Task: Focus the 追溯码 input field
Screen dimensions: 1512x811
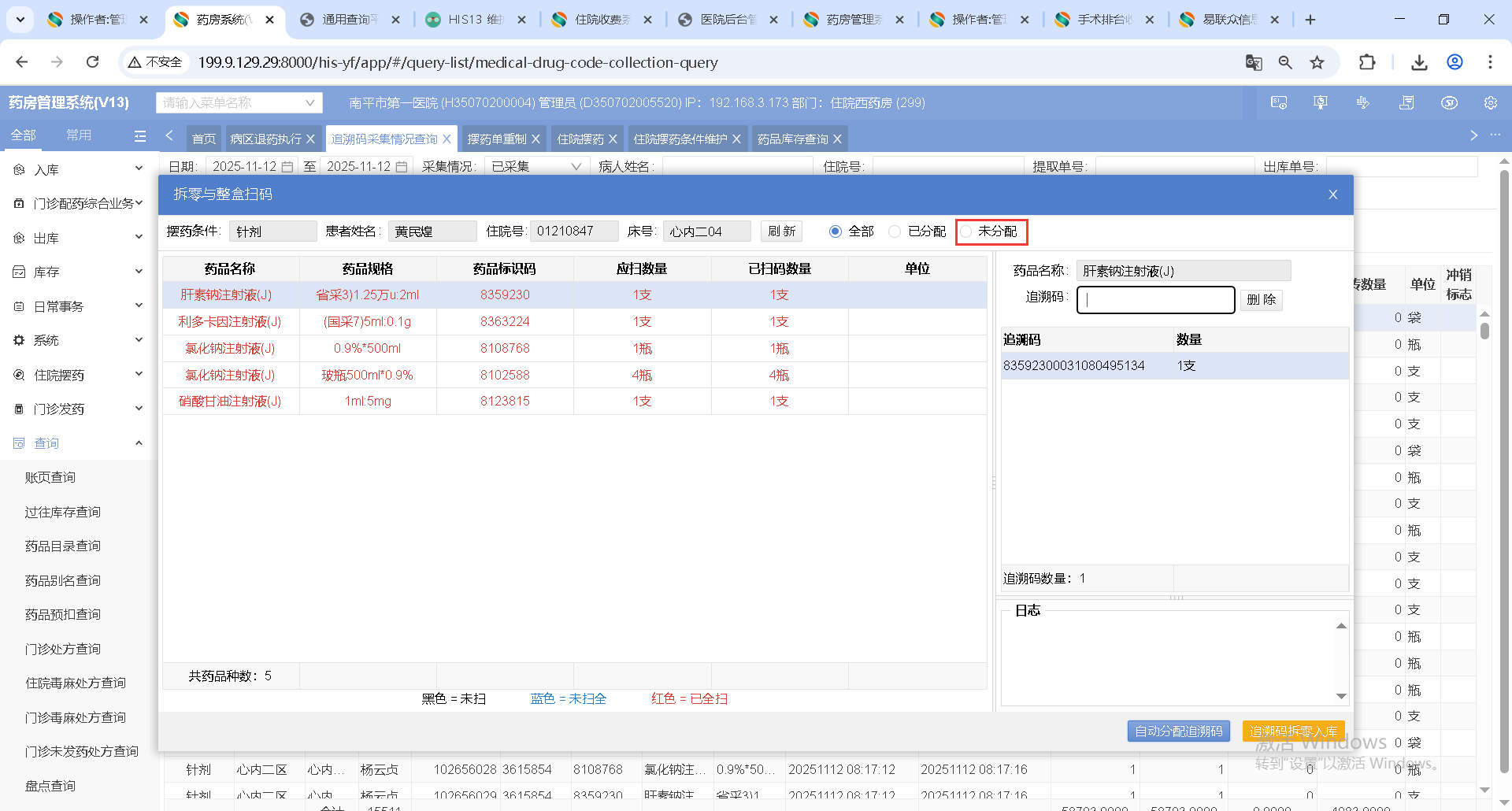Action: pyautogui.click(x=1156, y=300)
